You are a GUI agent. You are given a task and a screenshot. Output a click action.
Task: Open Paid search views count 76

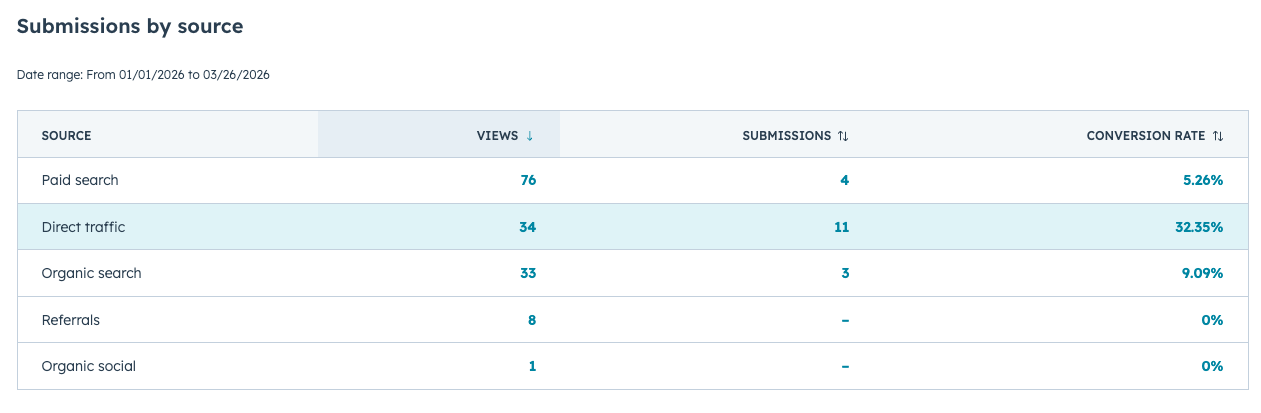pyautogui.click(x=528, y=181)
